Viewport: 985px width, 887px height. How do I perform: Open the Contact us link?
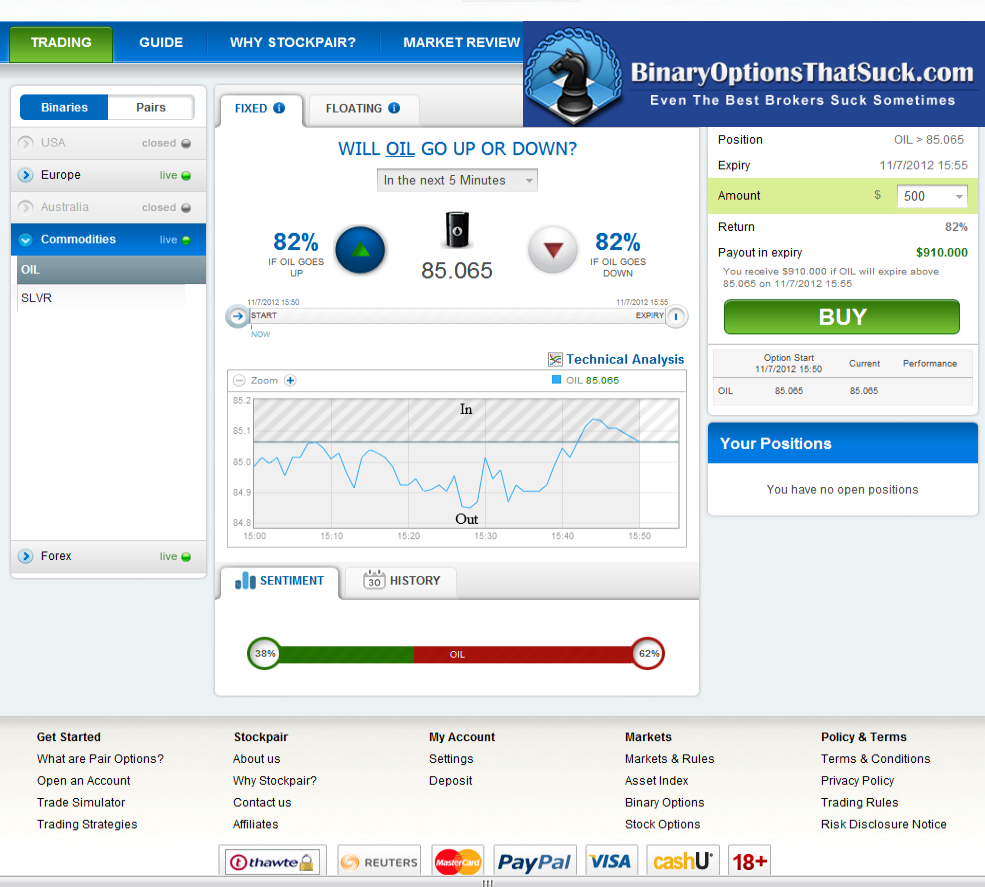pos(262,802)
